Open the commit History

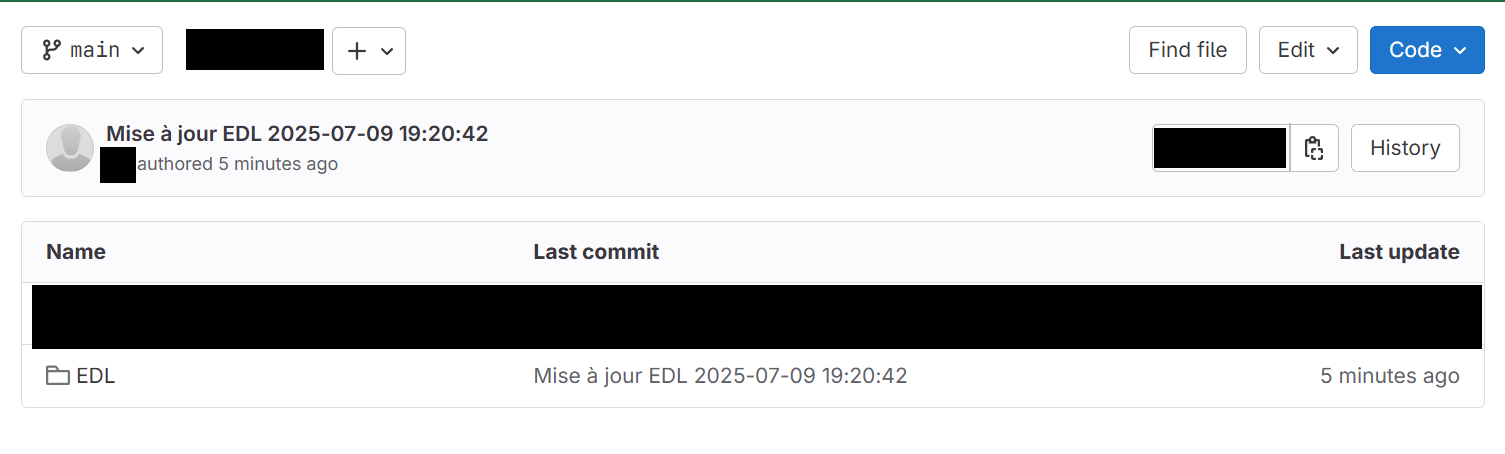(1405, 148)
